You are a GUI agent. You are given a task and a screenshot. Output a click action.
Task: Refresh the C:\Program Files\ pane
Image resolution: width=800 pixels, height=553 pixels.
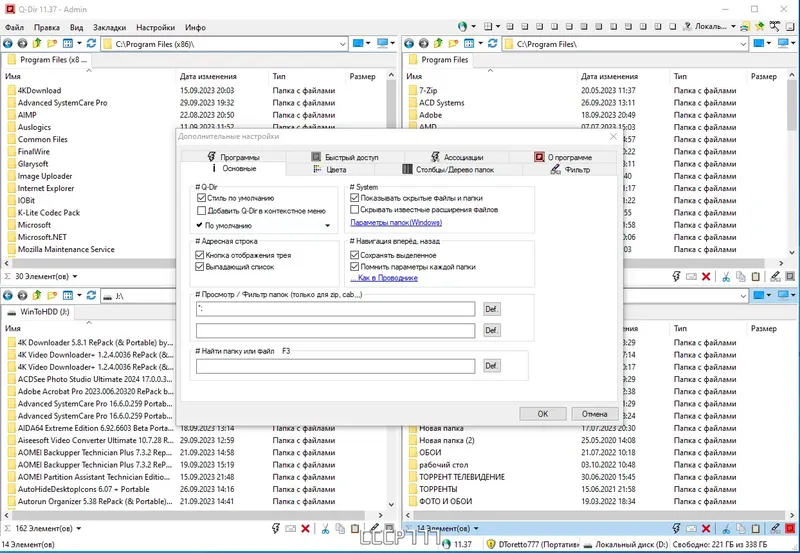click(492, 43)
